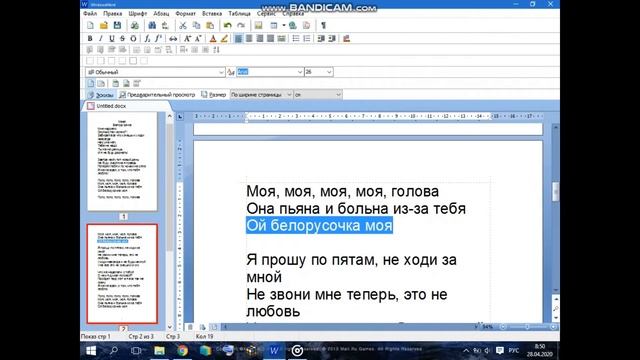This screenshot has height=360, width=640.
Task: Pick highlight color with marker icon
Action: point(224,39)
